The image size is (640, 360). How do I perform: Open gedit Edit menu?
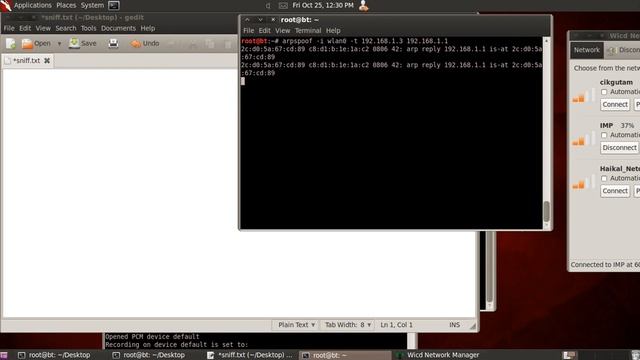tap(25, 28)
